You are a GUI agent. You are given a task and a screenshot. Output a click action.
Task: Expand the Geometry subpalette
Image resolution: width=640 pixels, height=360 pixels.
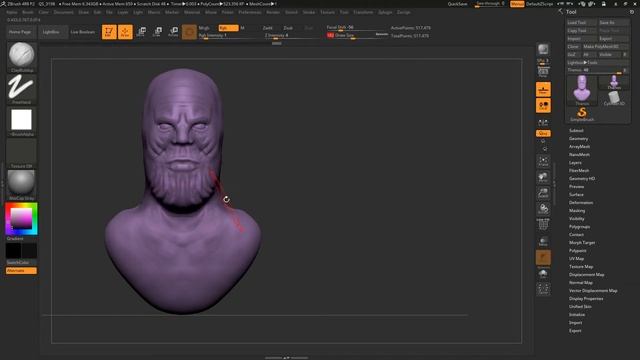578,139
